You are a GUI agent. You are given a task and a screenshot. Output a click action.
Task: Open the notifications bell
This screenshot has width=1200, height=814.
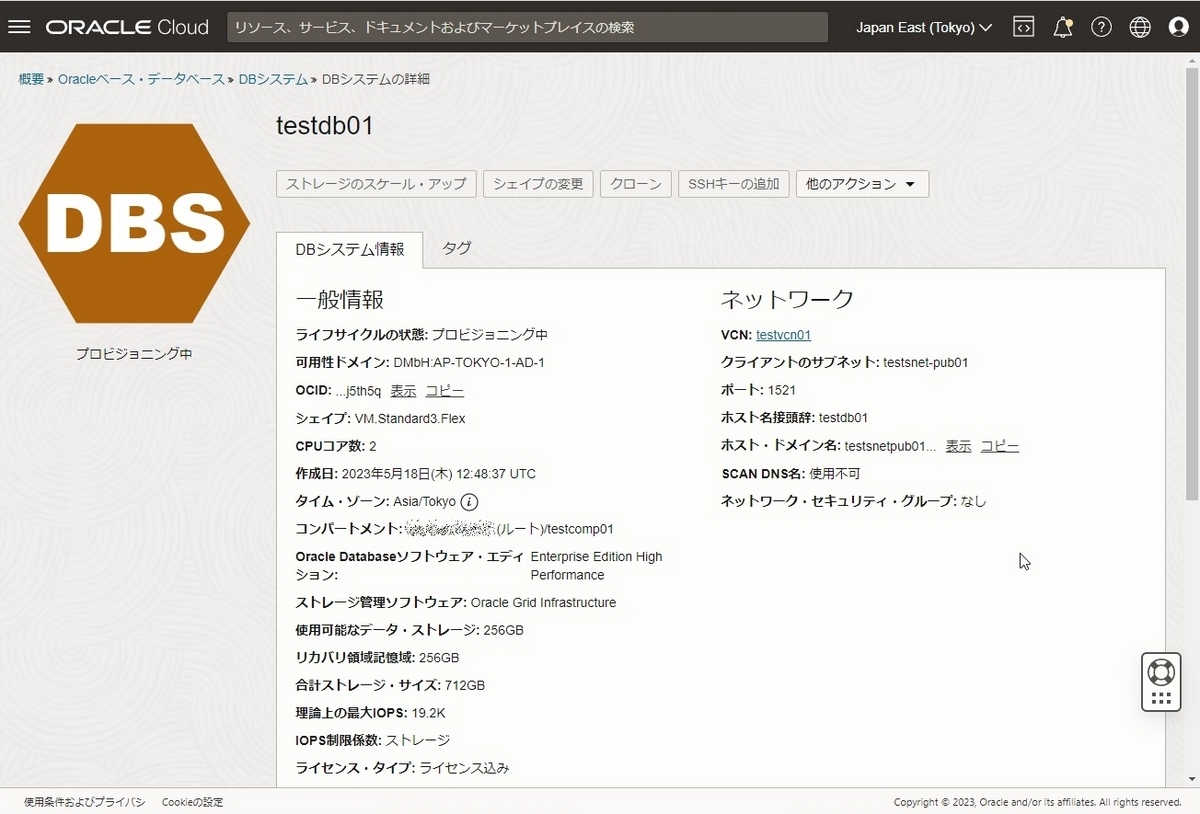pyautogui.click(x=1062, y=27)
